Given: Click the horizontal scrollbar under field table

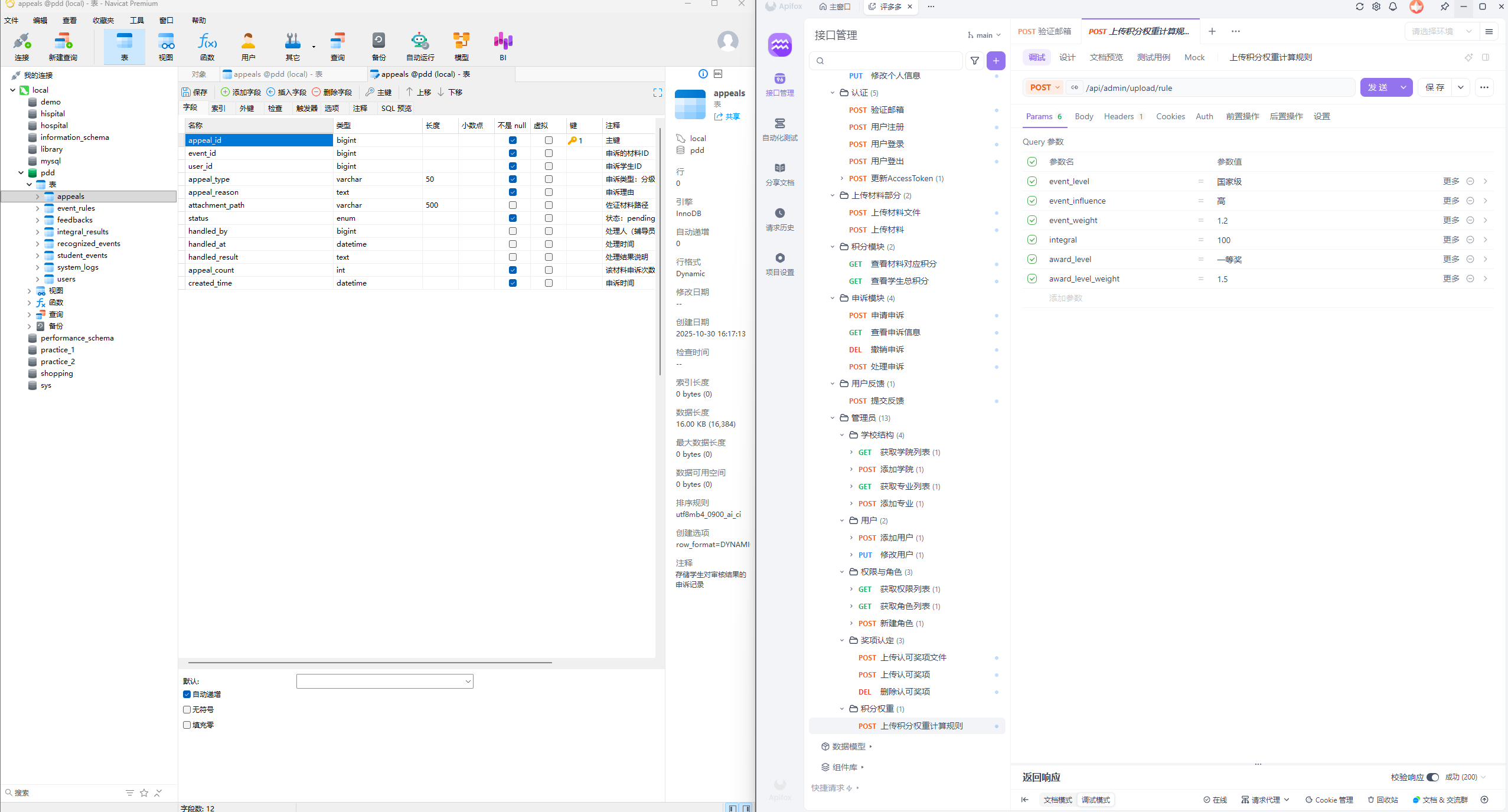Looking at the screenshot, I should pyautogui.click(x=370, y=663).
